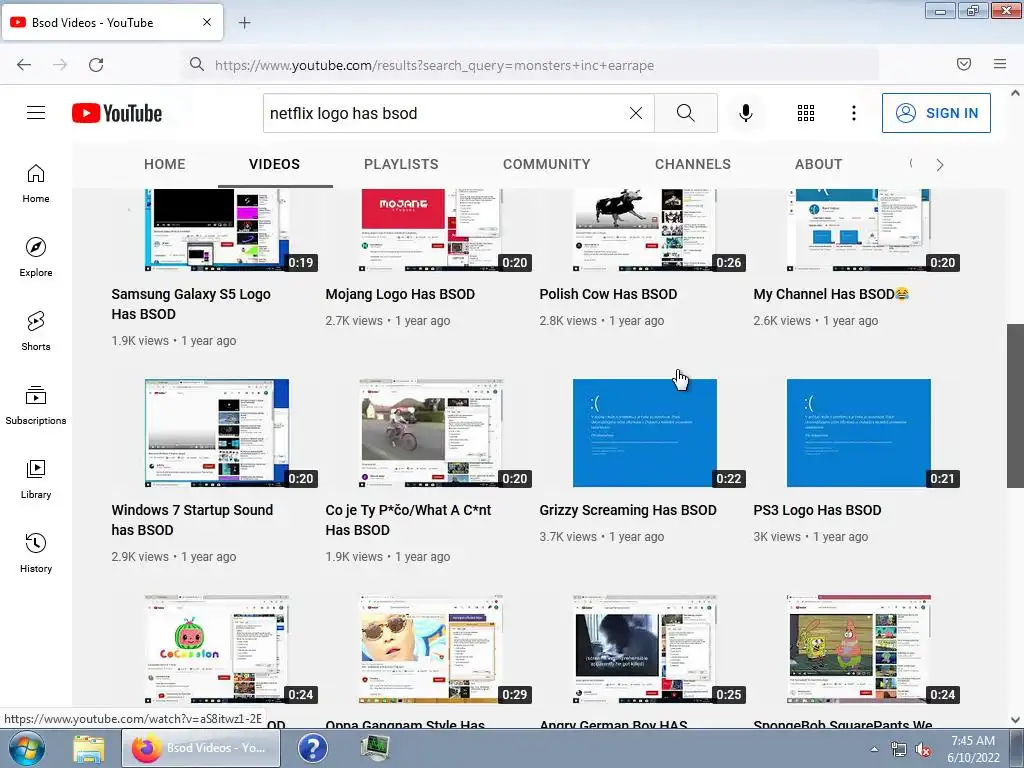
Task: Open the YouTube hamburger guide menu
Action: coord(36,113)
